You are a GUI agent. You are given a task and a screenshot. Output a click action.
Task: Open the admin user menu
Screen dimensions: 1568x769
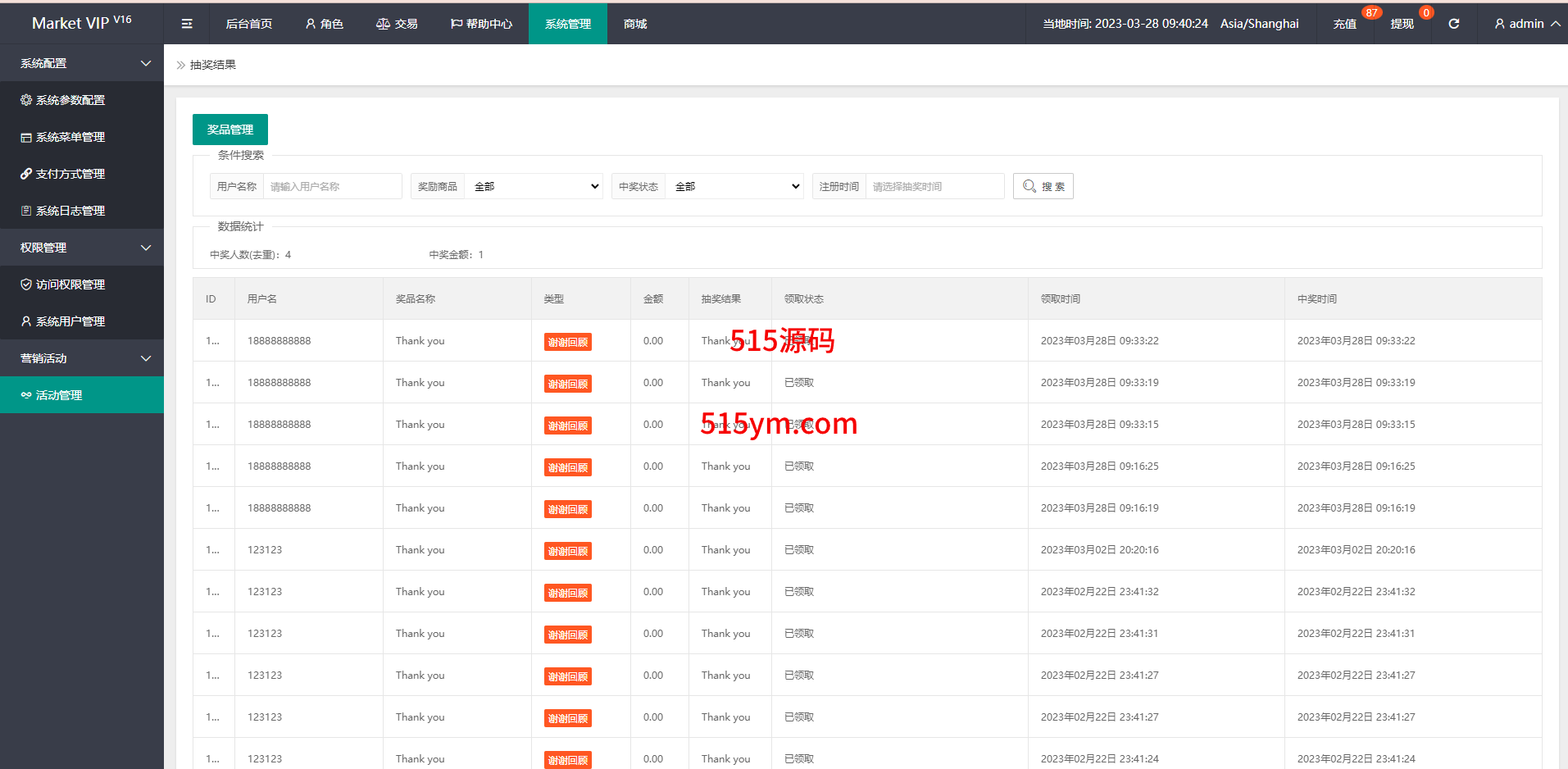pyautogui.click(x=1526, y=24)
